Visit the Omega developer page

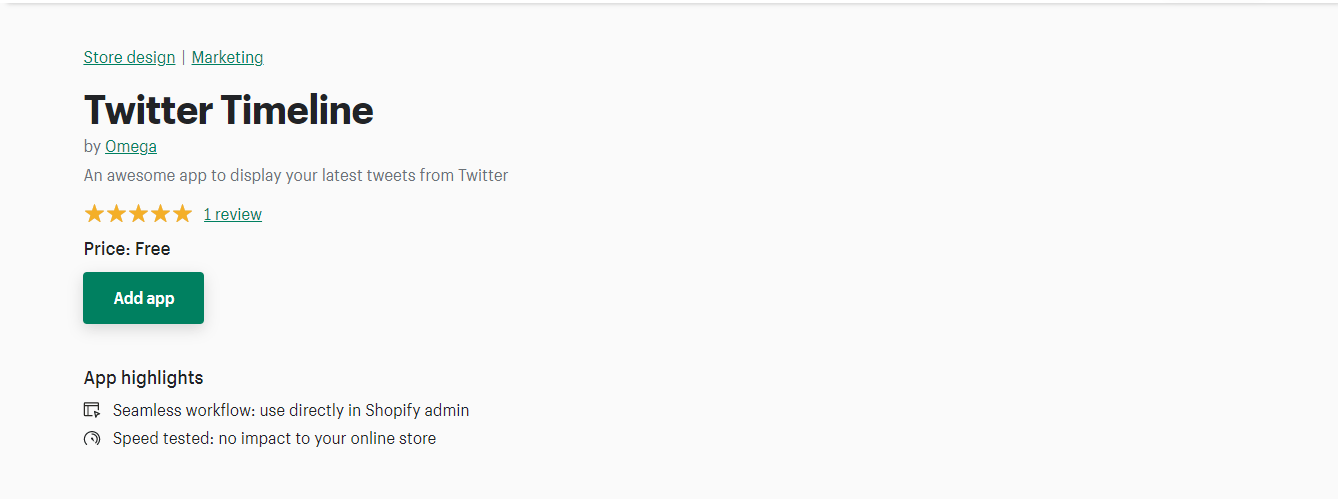pyautogui.click(x=131, y=146)
